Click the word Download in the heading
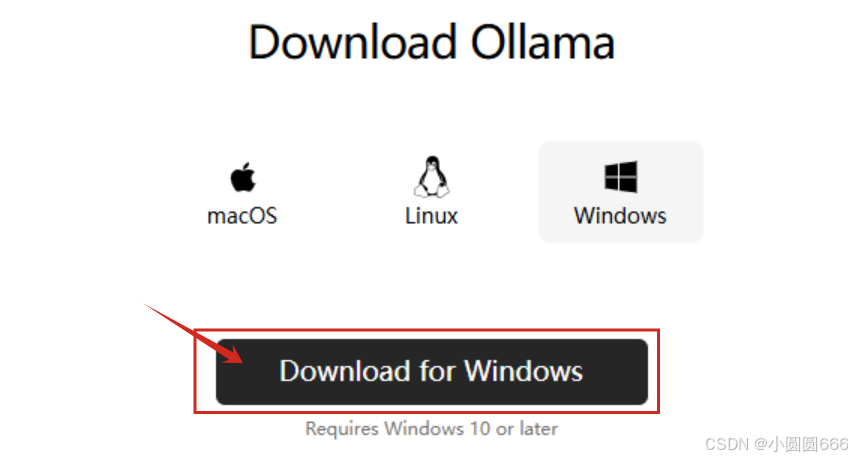Image resolution: width=852 pixels, height=459 pixels. coord(352,42)
